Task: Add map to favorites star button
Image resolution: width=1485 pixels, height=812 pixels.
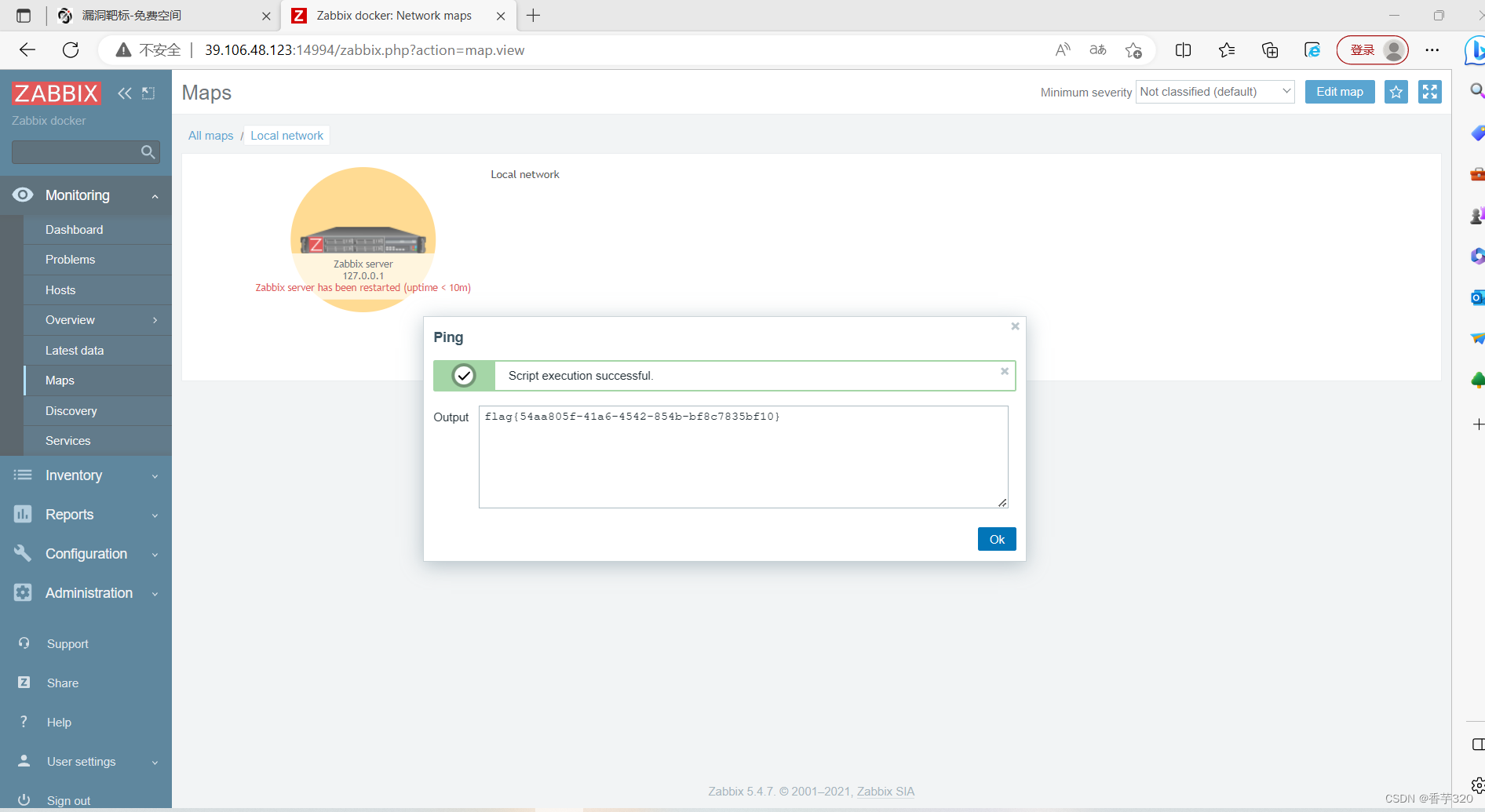Action: [x=1396, y=92]
